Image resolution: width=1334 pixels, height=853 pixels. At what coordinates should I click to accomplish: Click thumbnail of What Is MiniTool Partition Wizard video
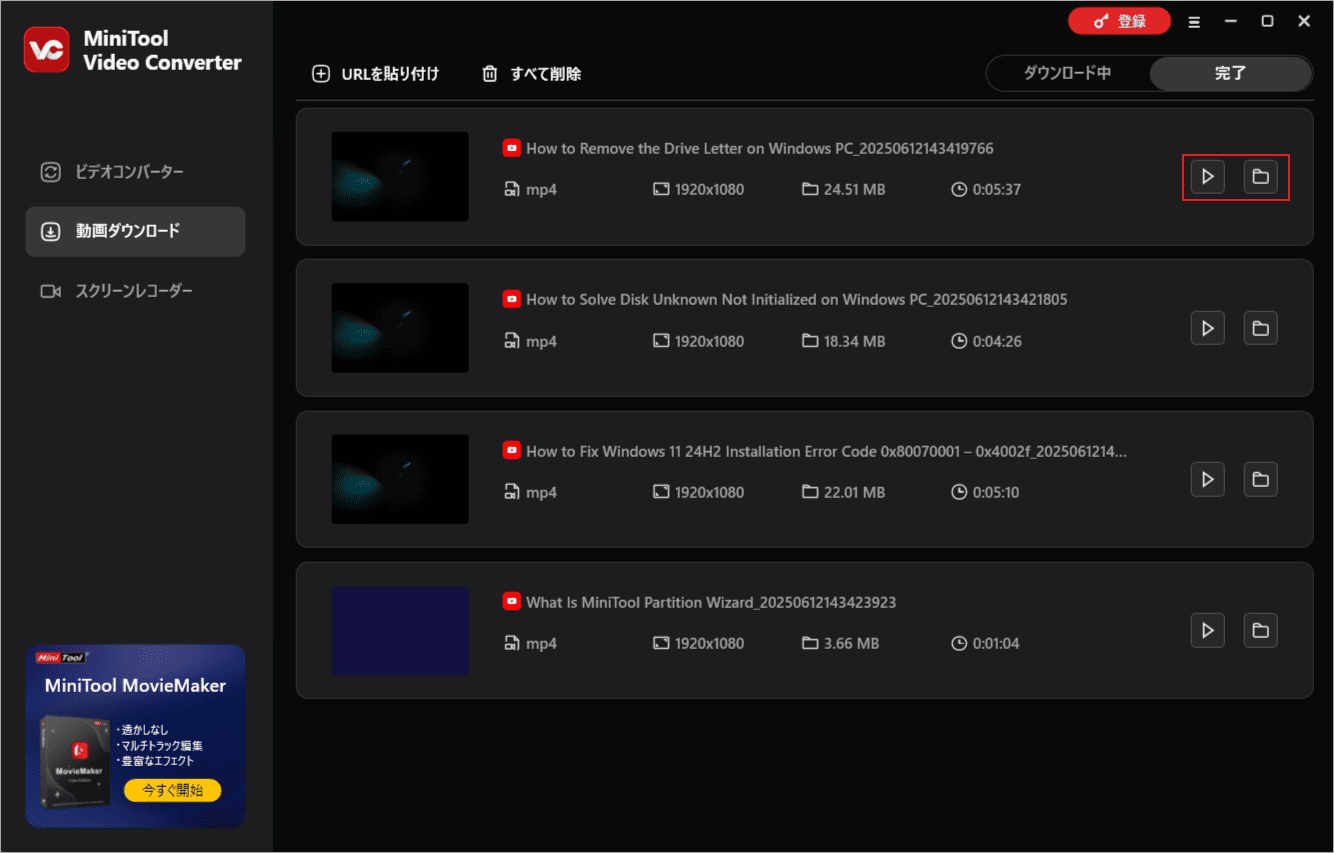400,630
